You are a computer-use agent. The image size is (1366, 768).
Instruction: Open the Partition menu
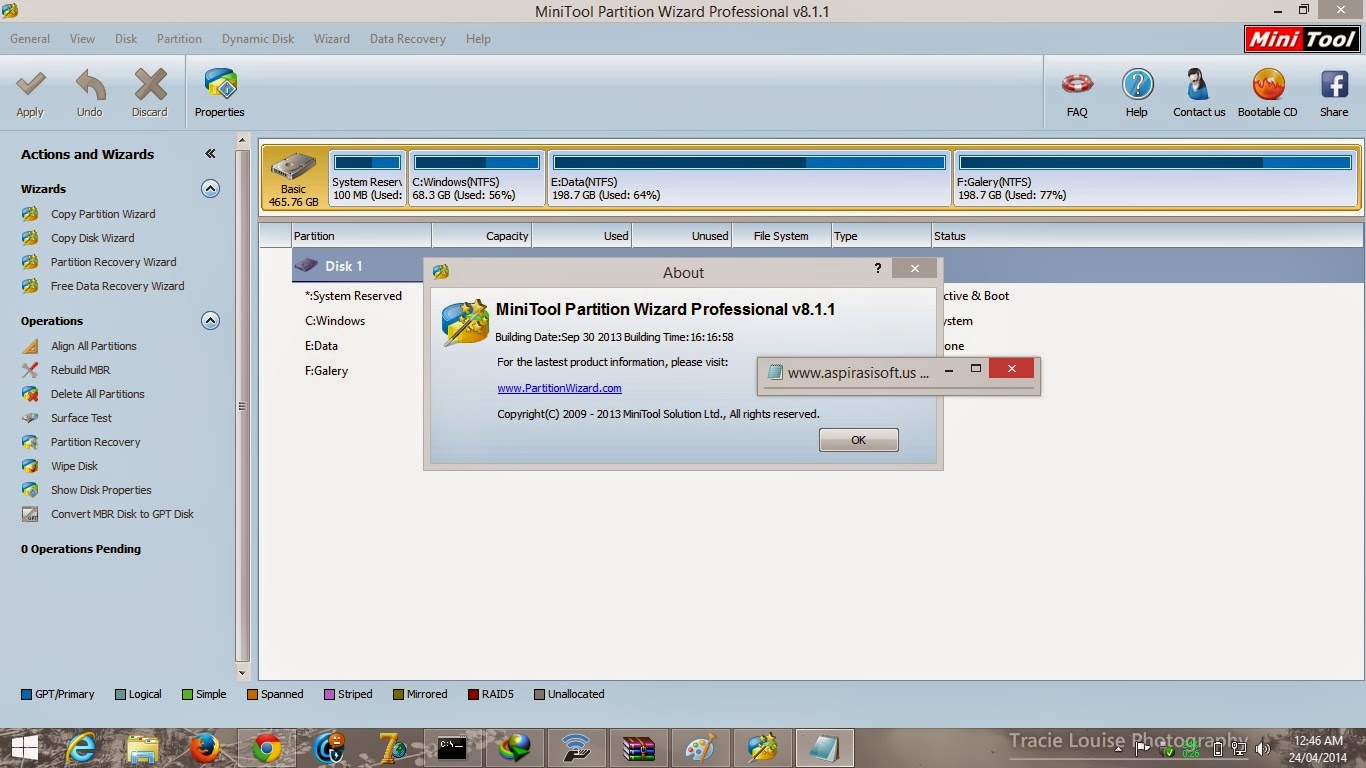[x=179, y=39]
